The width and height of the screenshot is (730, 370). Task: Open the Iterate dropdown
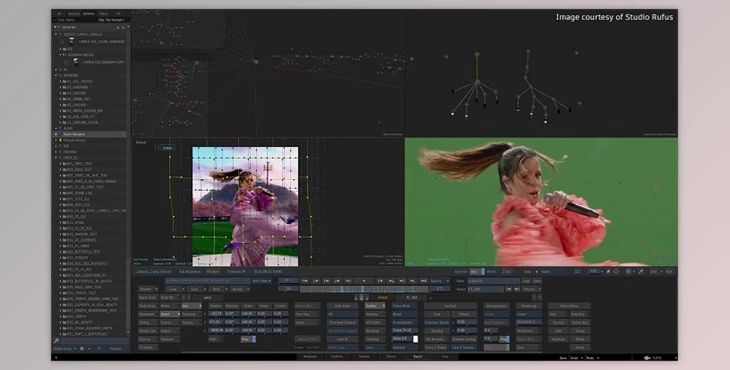(240, 289)
